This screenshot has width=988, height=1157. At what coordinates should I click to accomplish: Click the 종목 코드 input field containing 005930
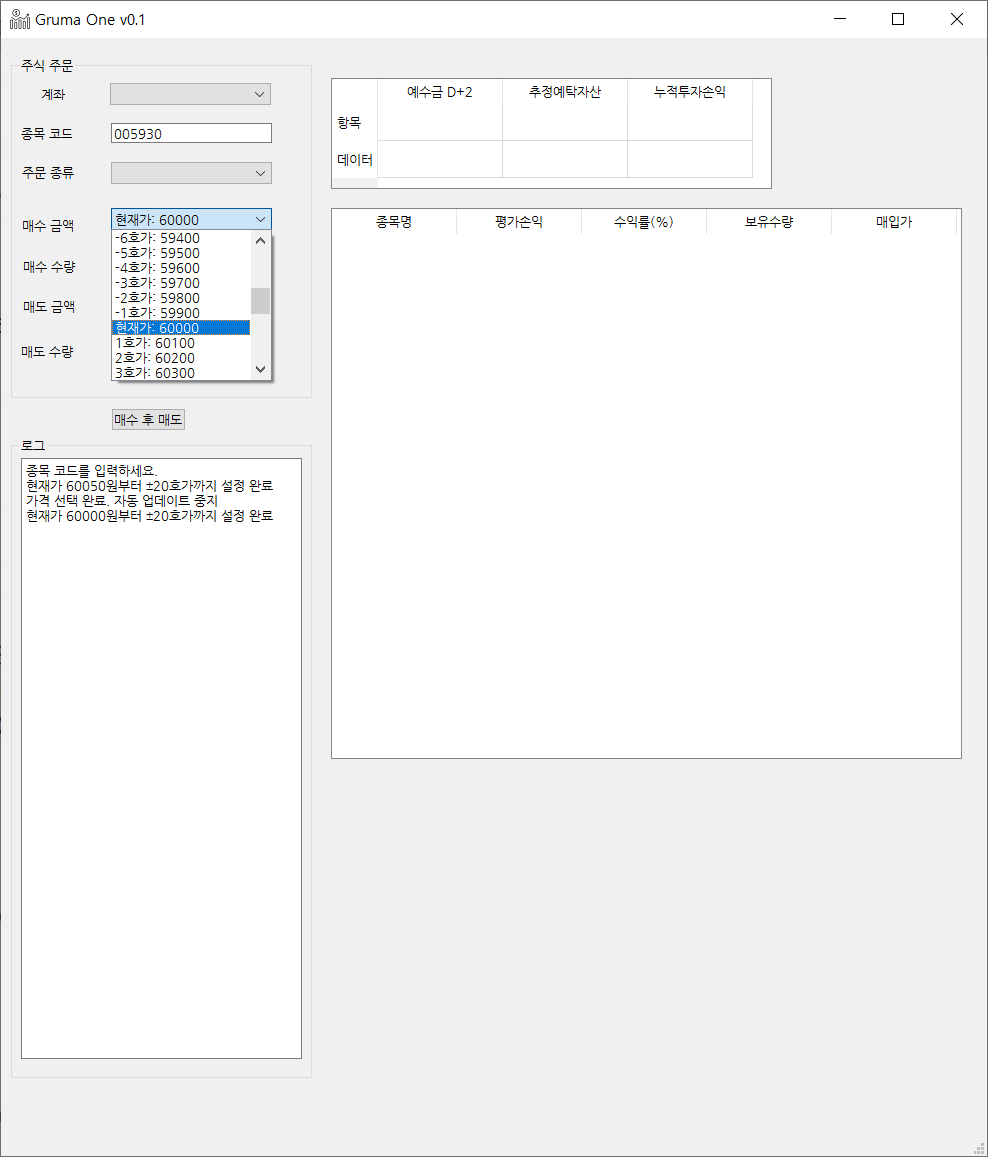[191, 134]
